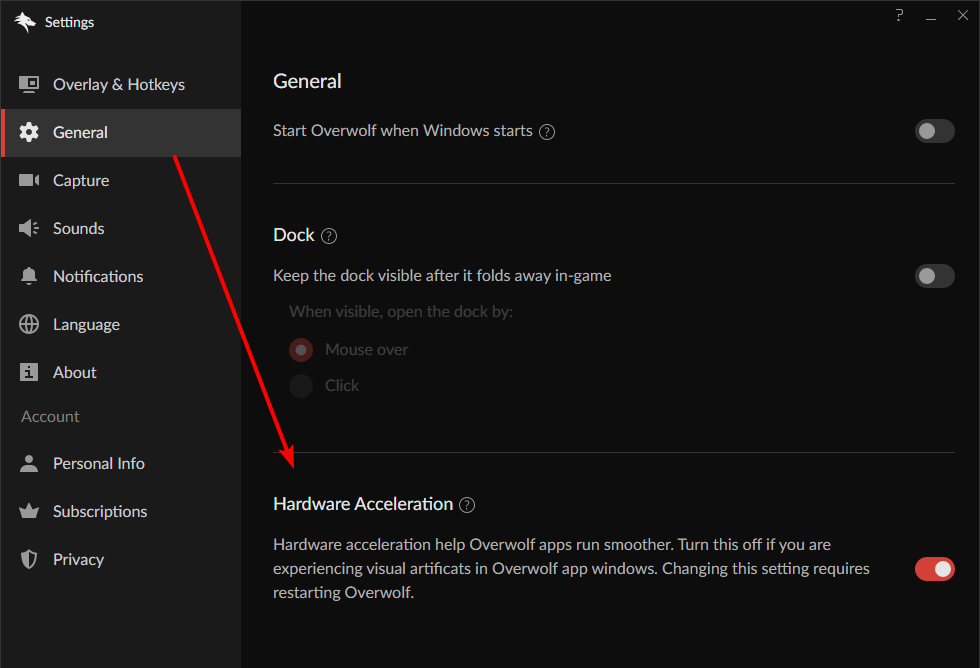
Task: Open the Personal Info section
Action: coord(121,464)
